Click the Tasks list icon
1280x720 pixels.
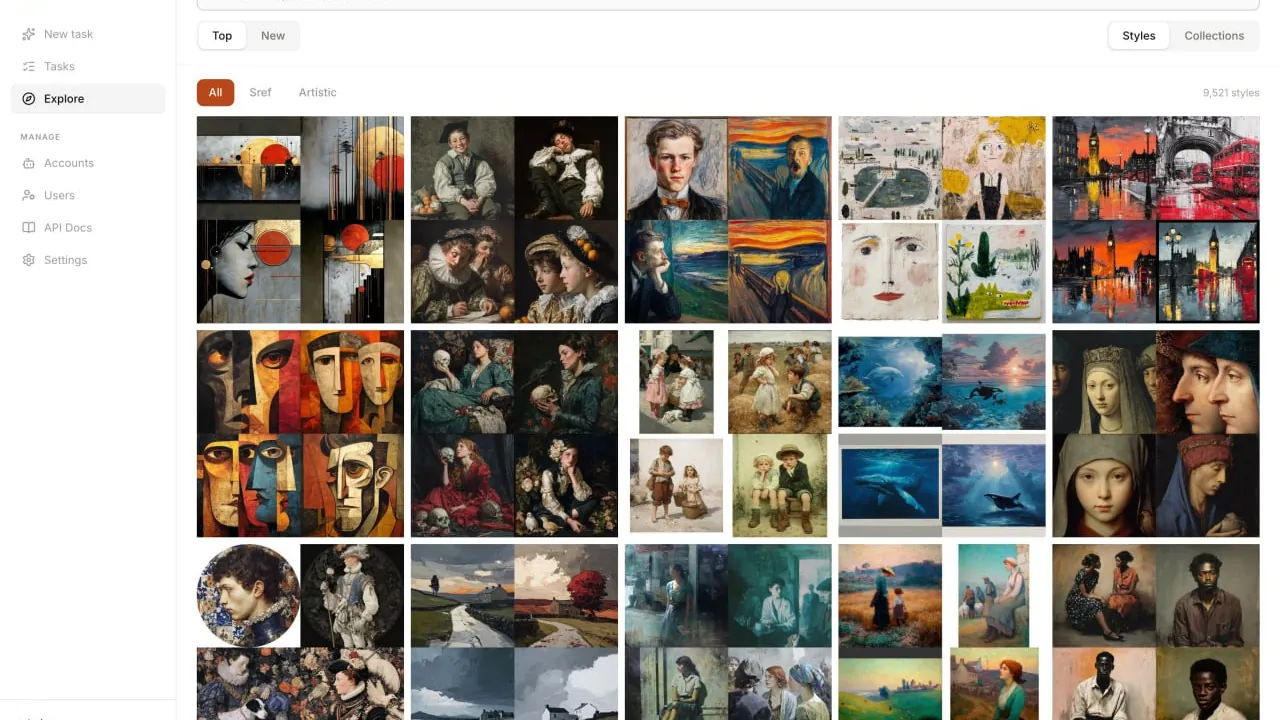click(x=29, y=66)
